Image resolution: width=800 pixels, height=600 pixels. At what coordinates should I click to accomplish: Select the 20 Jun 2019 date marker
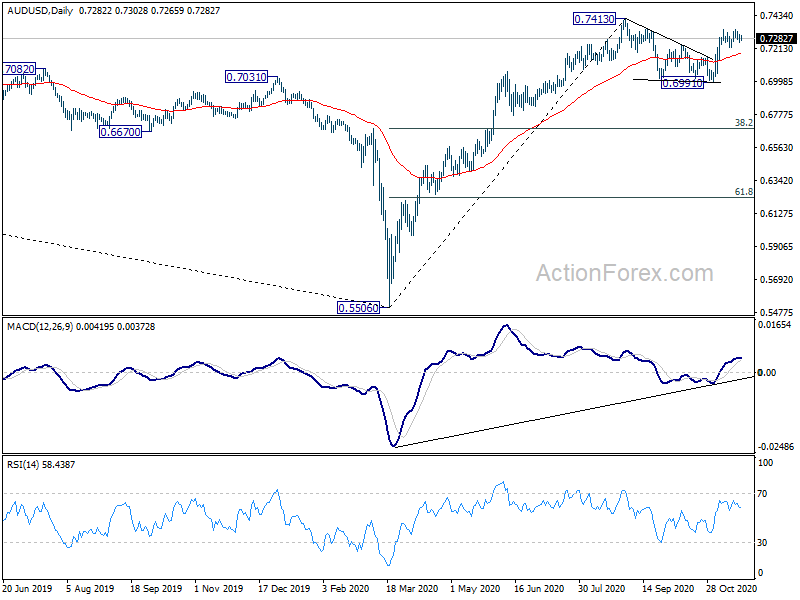[28, 589]
